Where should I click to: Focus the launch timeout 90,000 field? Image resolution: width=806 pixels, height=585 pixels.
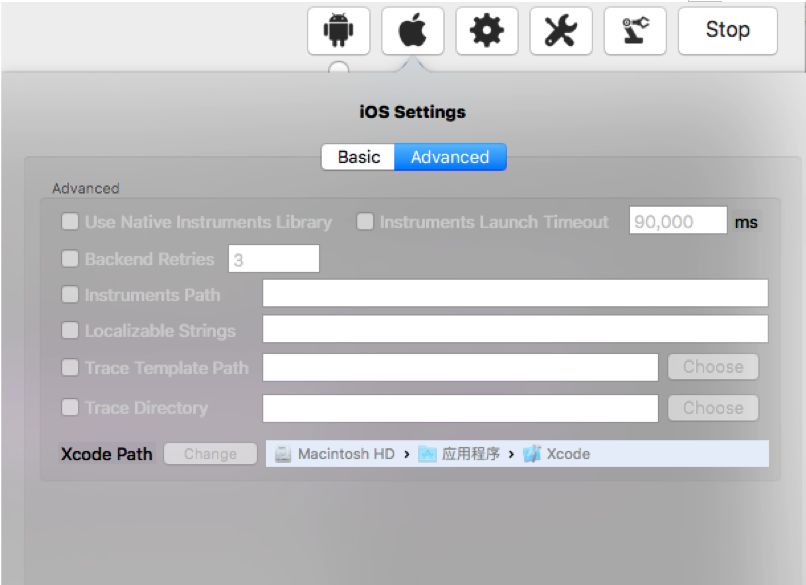(678, 221)
